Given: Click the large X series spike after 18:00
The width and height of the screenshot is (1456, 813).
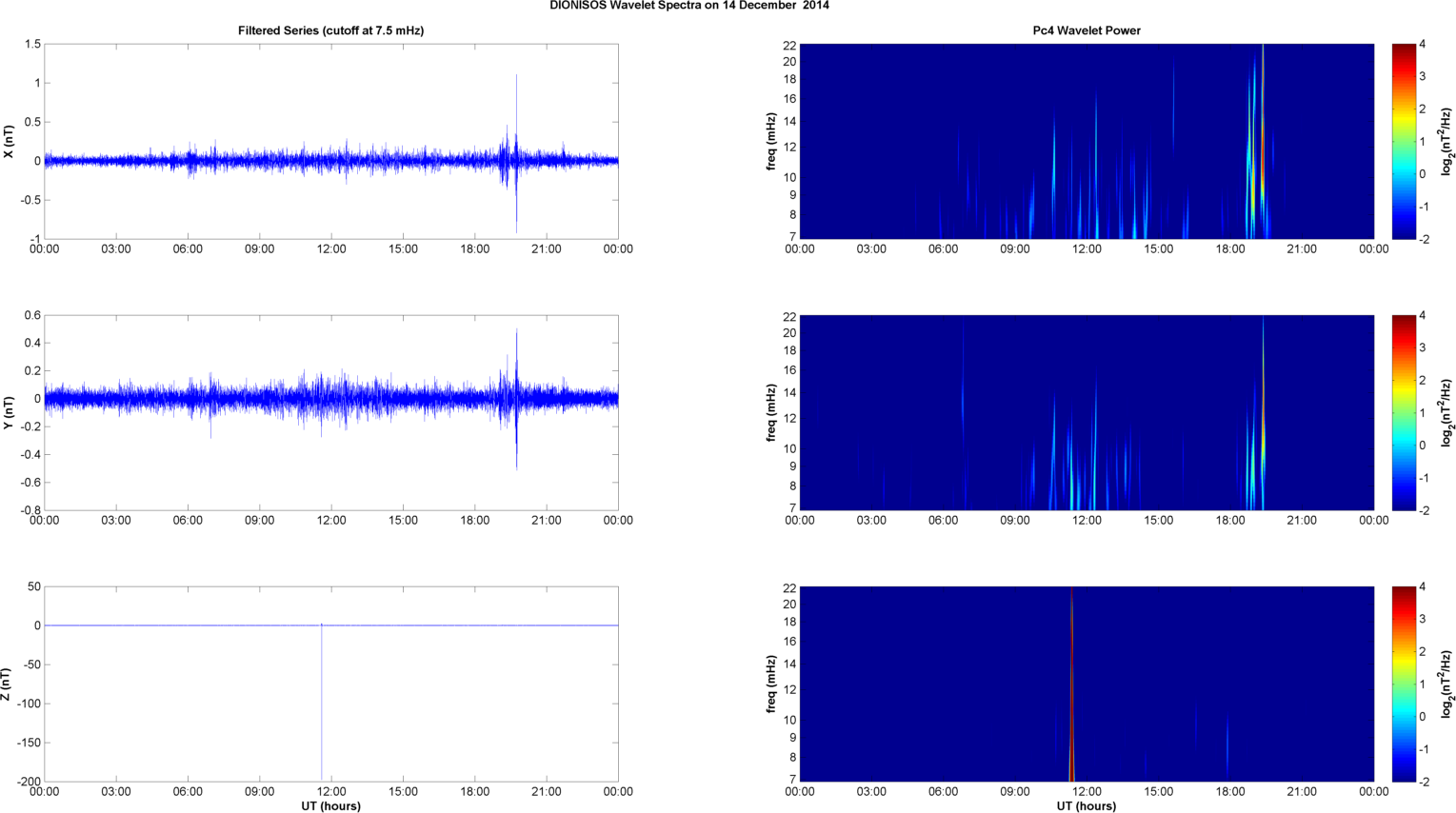Looking at the screenshot, I should [x=516, y=152].
